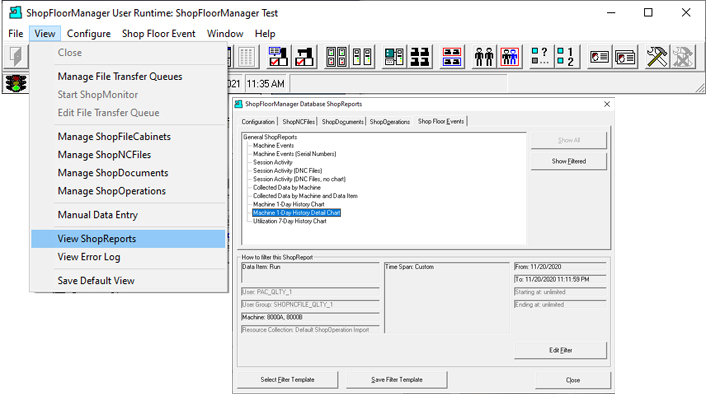Select General ShopReports tree root
Screen dimensions: 706x397
click(x=270, y=137)
